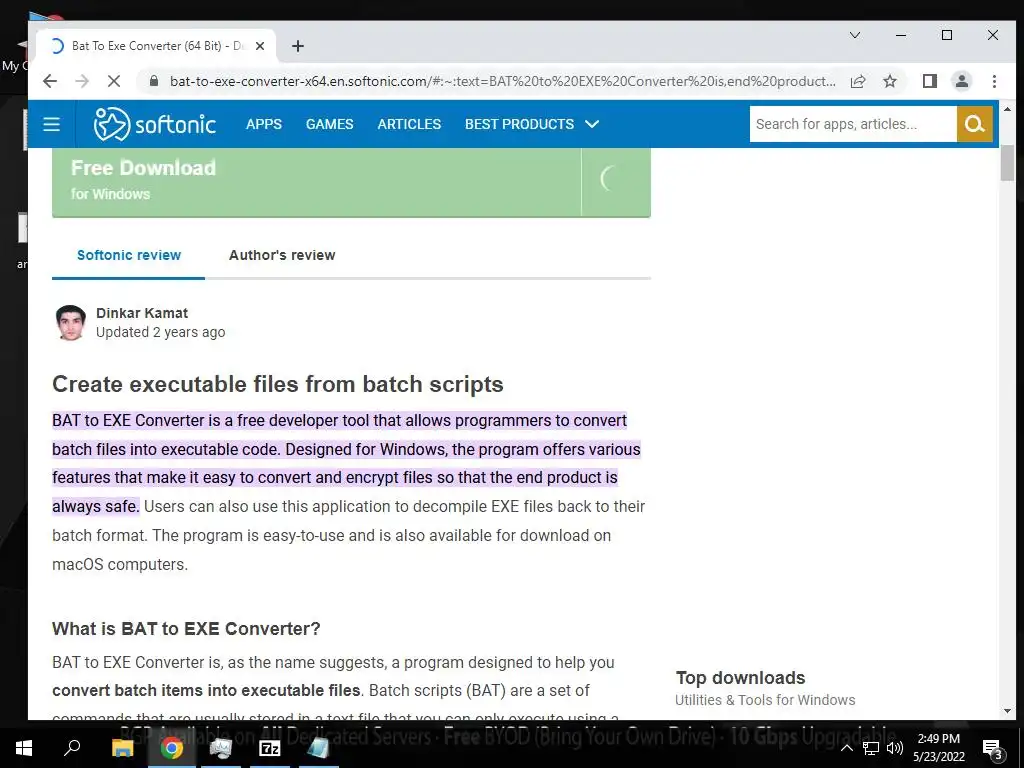Share this page from the address bar
This screenshot has width=1024, height=768.
click(x=857, y=81)
